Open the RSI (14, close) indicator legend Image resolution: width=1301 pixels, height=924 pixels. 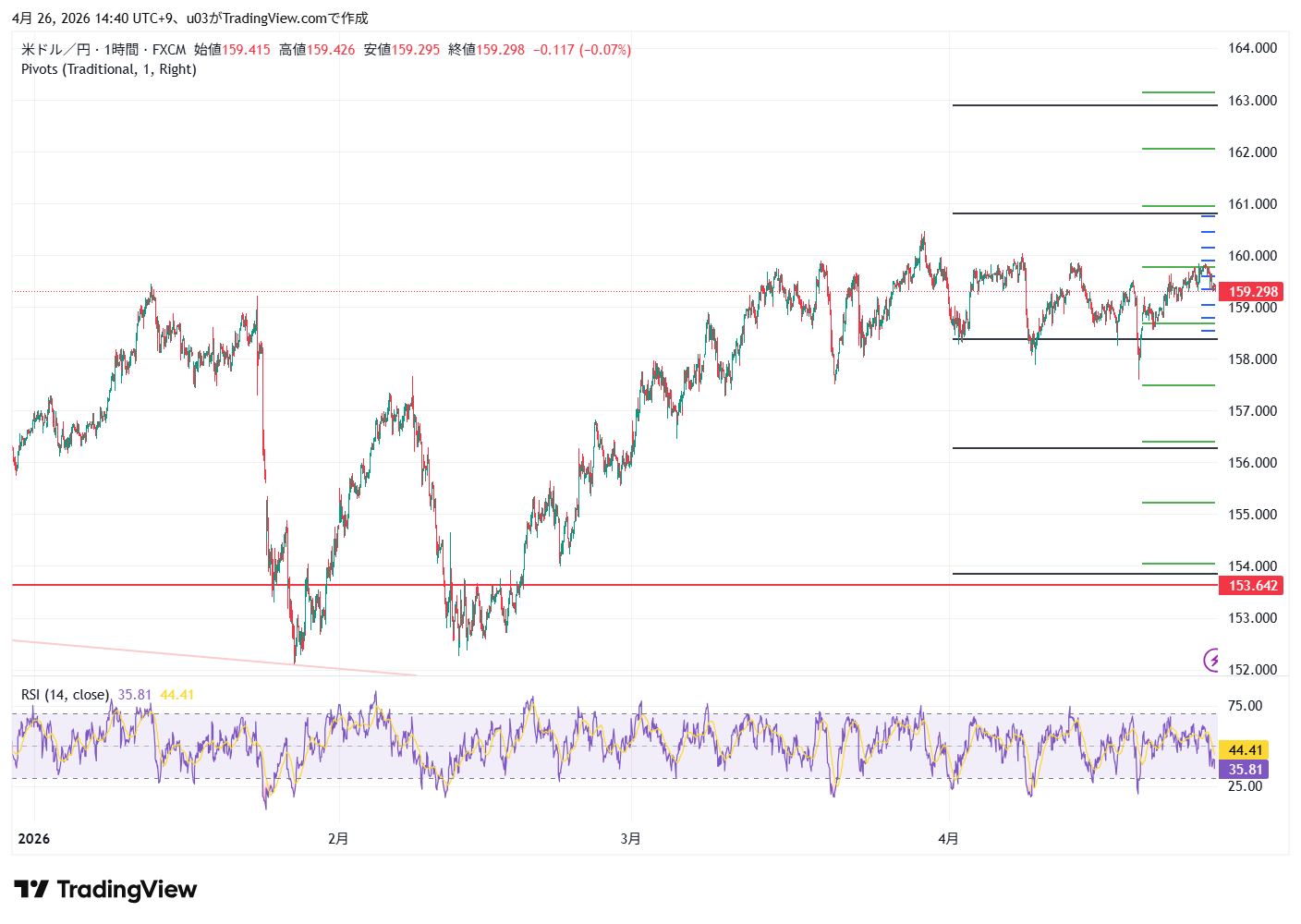coord(65,695)
